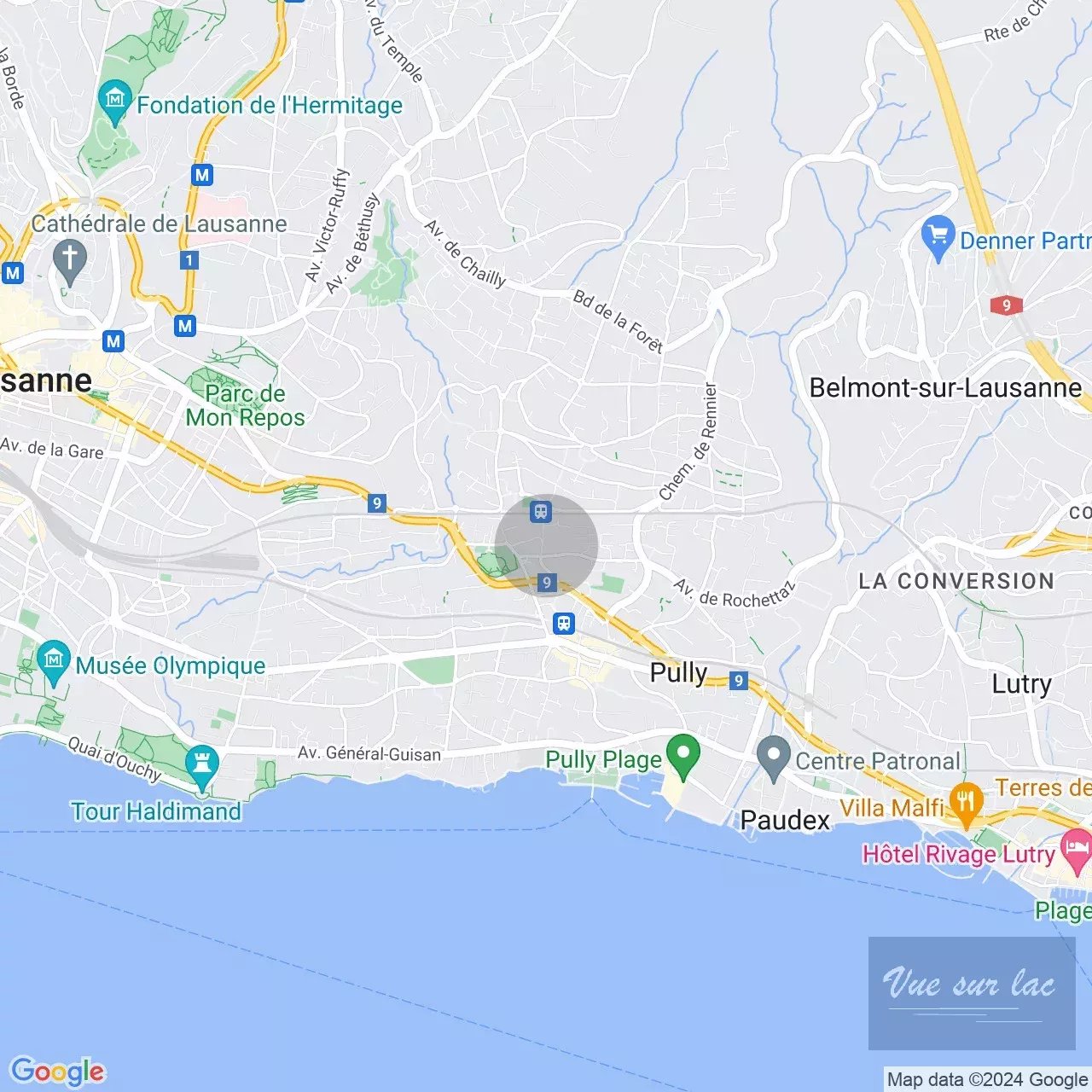Click the metro M icon near Hermitage
1092x1092 pixels.
click(x=202, y=176)
